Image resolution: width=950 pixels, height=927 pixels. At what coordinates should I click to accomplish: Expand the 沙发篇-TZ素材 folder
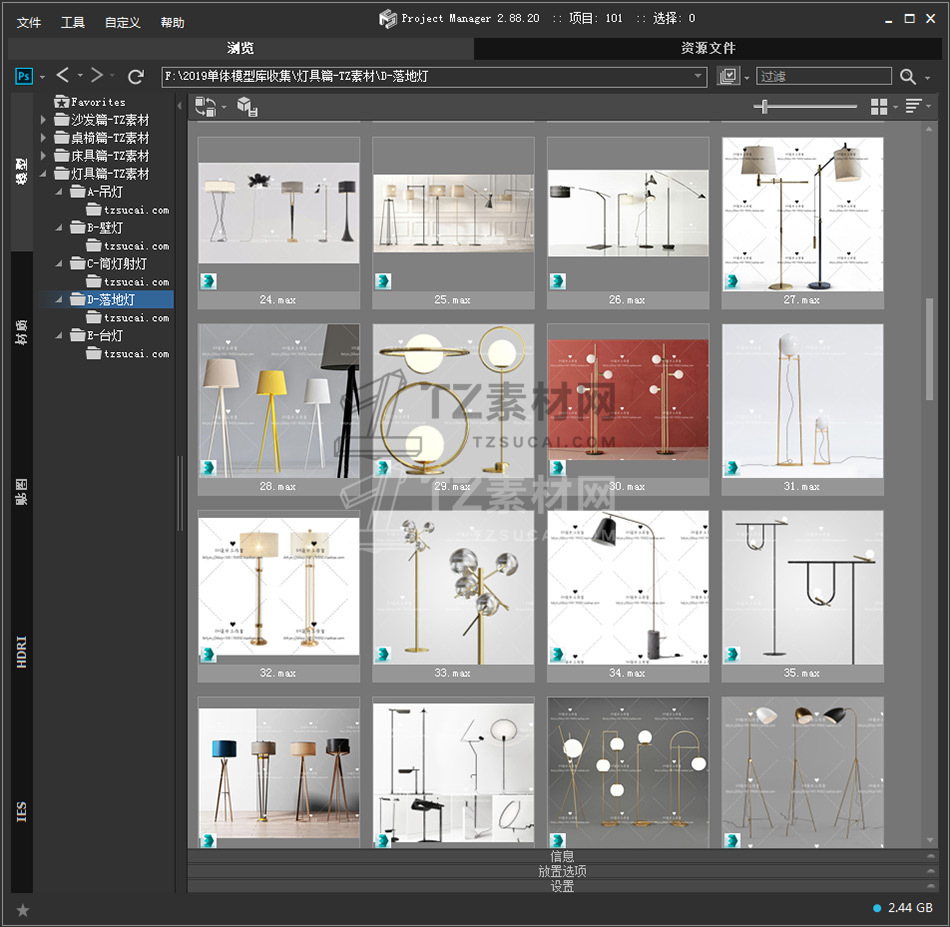point(43,120)
